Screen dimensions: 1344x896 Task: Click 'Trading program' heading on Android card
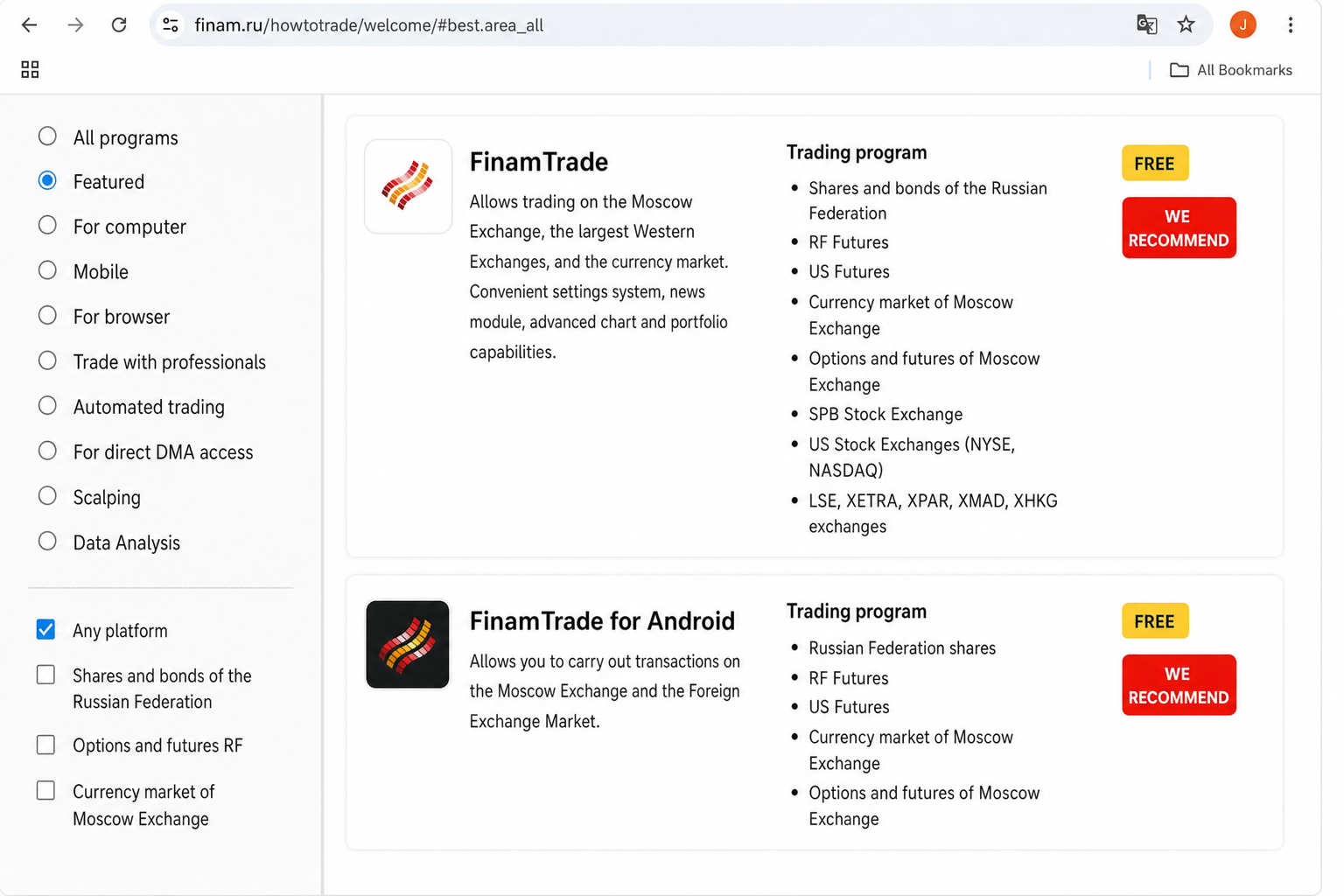857,612
